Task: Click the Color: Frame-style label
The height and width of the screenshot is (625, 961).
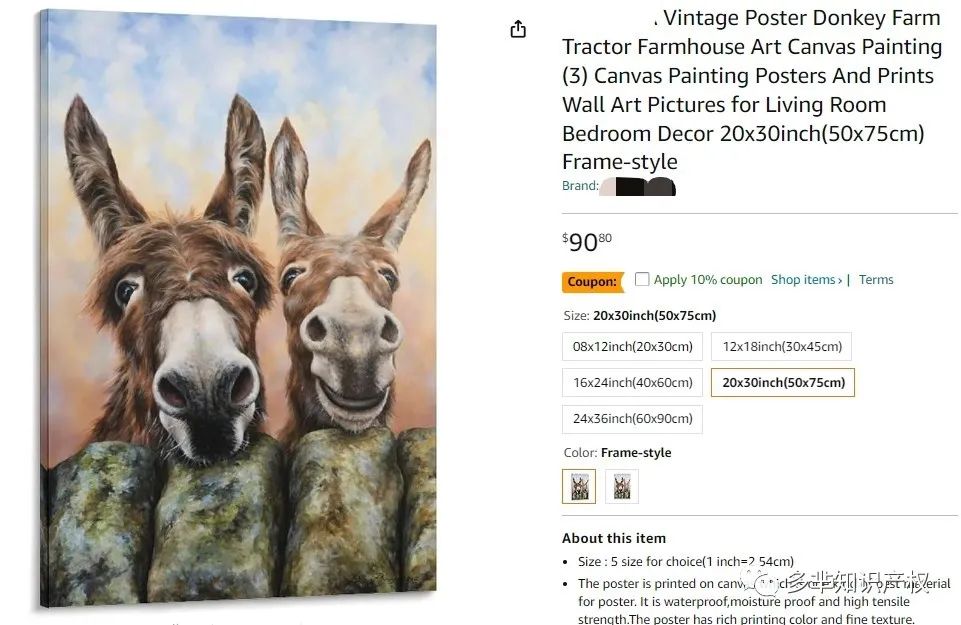Action: pyautogui.click(x=617, y=453)
